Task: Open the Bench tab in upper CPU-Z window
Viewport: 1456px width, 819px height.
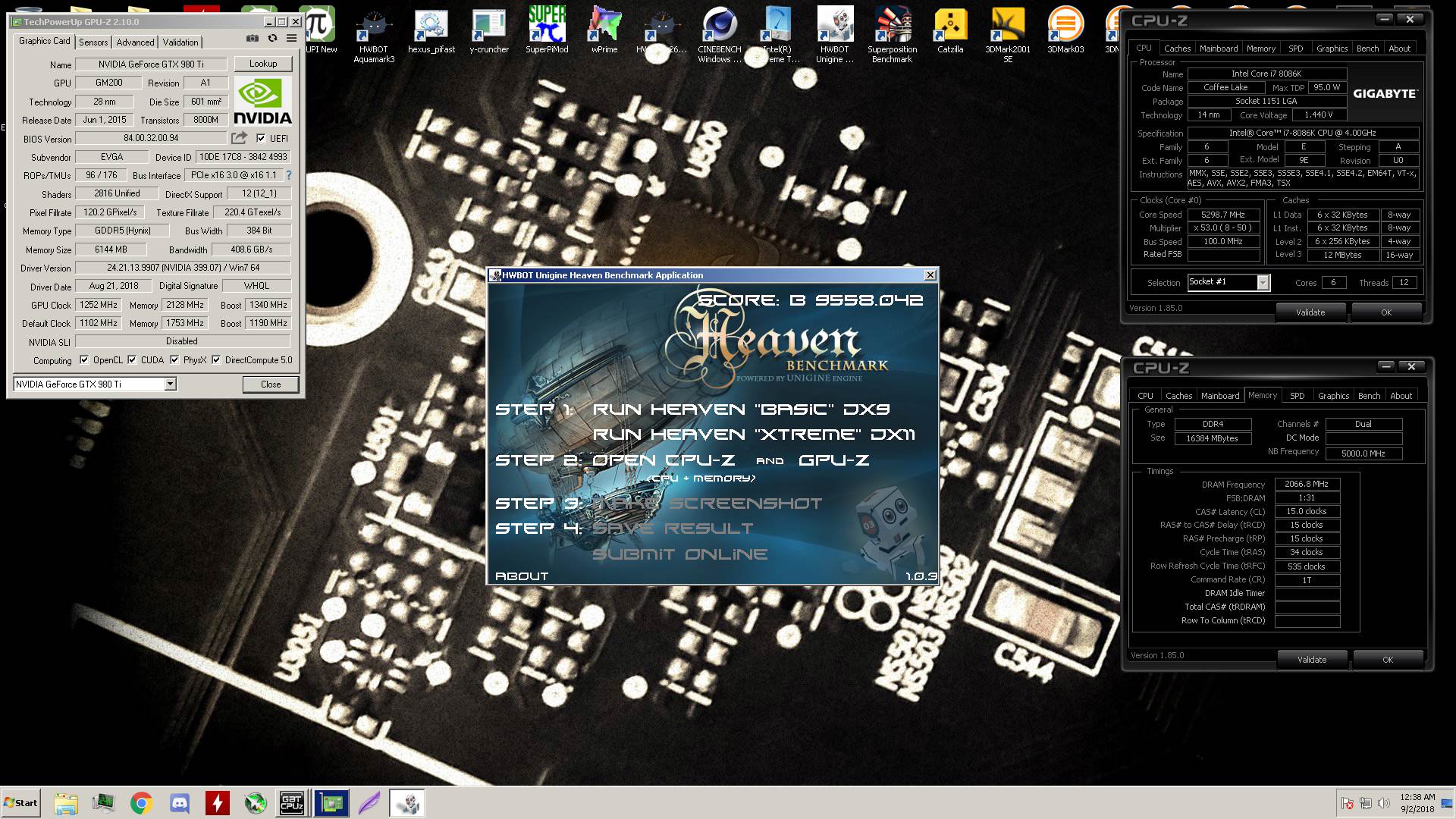Action: [1368, 49]
